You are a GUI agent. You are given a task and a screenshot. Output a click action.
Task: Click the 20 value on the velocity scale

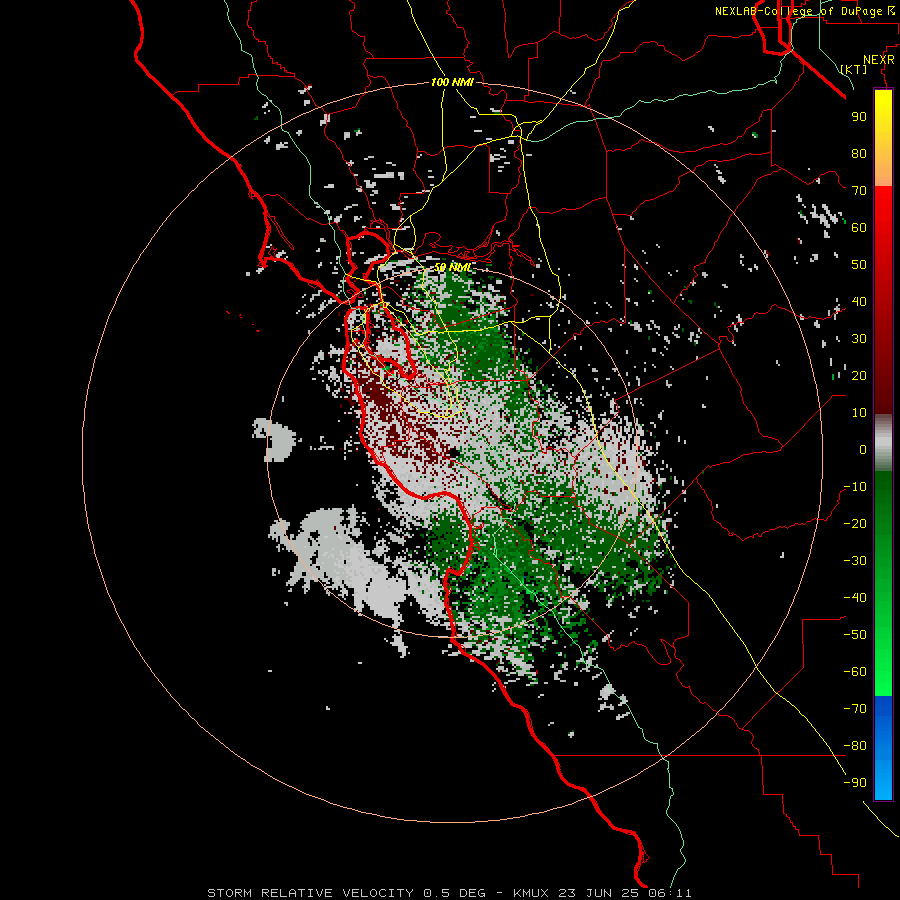(859, 375)
